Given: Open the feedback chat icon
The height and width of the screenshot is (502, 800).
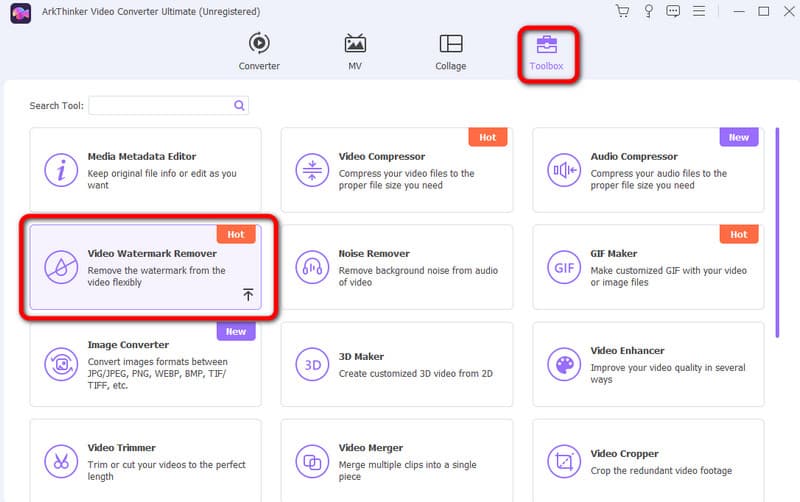Looking at the screenshot, I should point(673,11).
